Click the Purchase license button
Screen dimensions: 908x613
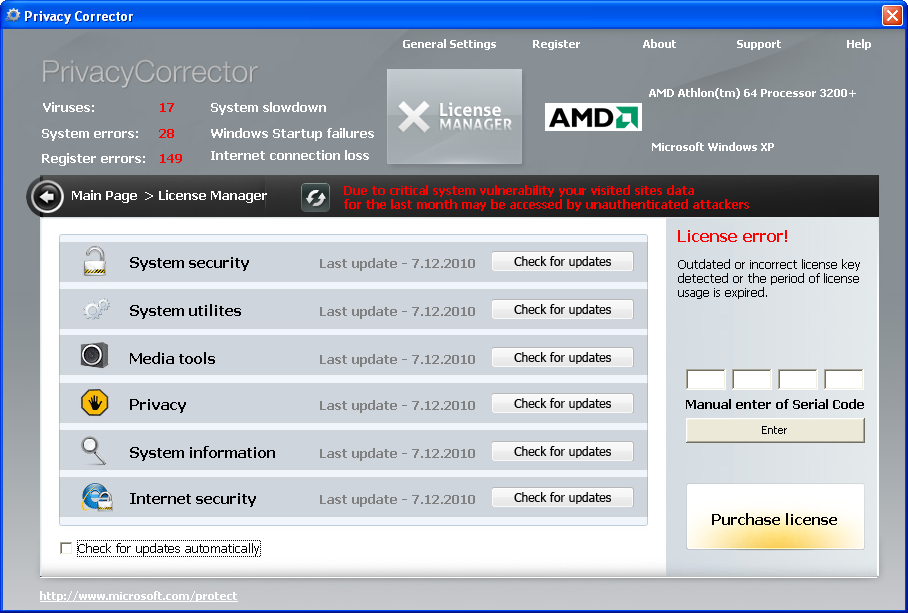tap(775, 517)
